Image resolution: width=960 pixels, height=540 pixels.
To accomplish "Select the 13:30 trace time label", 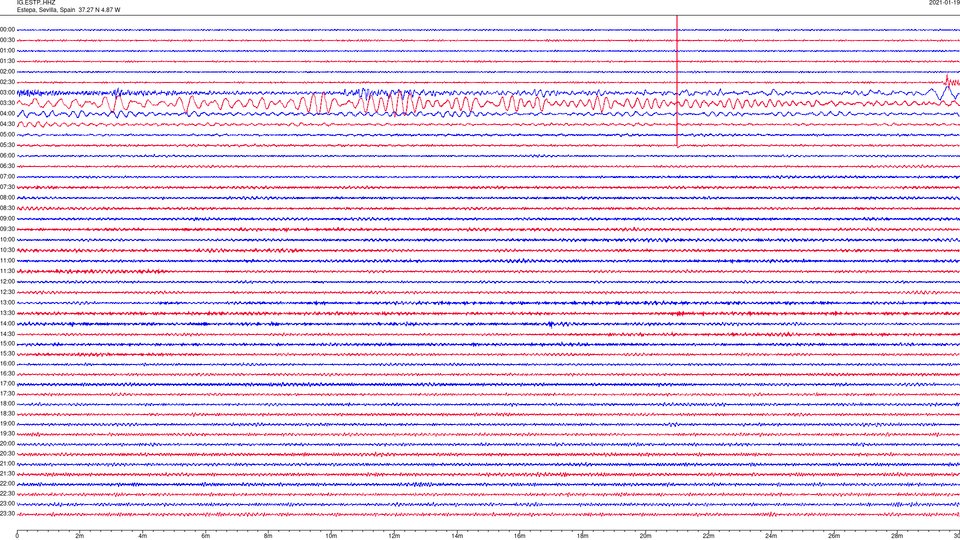I will [x=7, y=313].
